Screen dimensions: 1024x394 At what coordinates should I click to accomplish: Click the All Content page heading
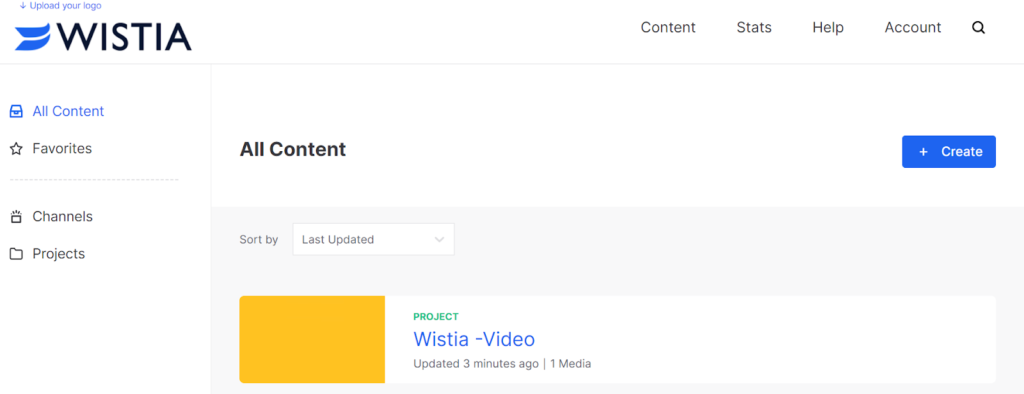(x=293, y=150)
